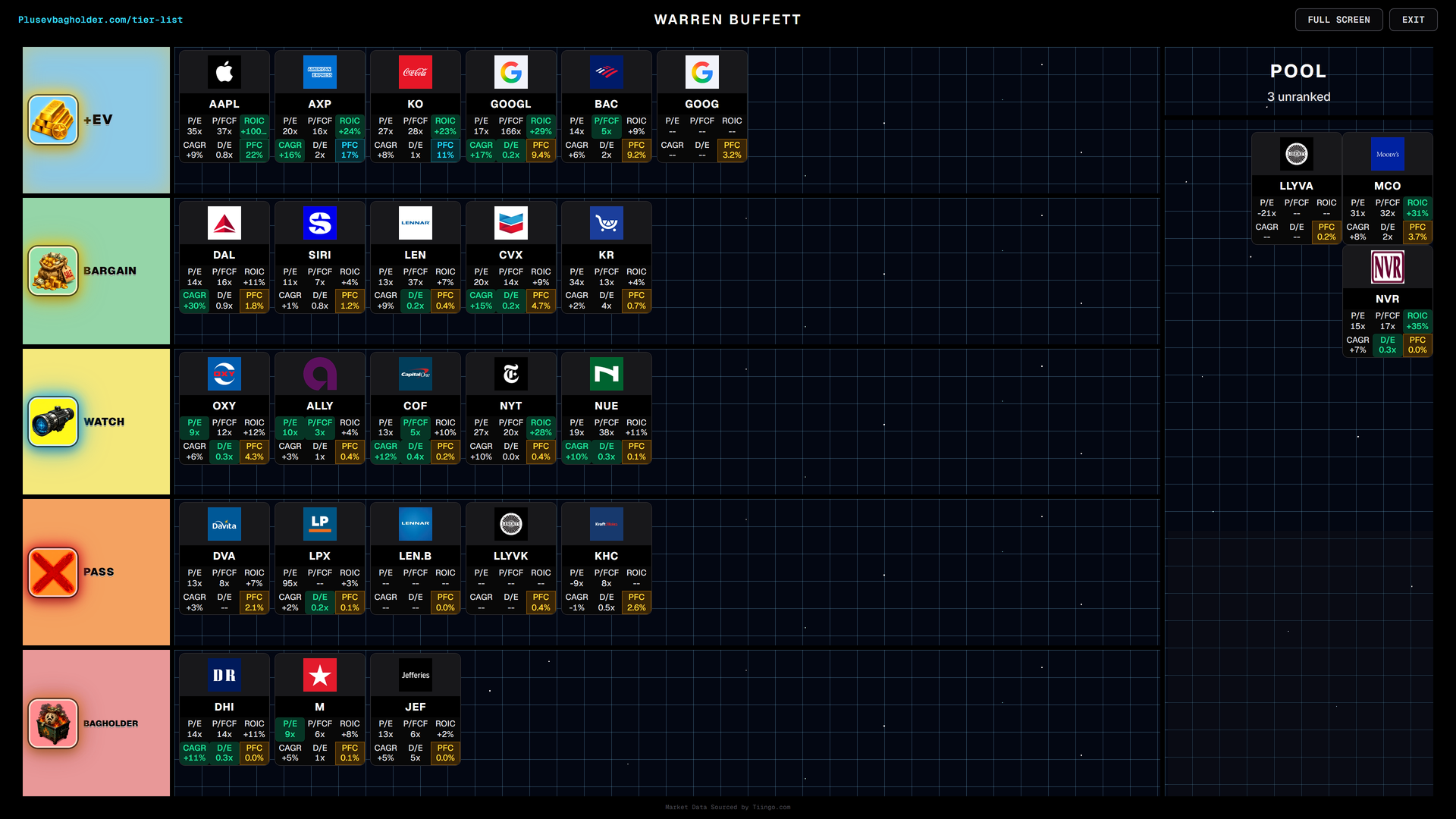Click the WATCH tier label
This screenshot has height=819, width=1456.
click(104, 422)
